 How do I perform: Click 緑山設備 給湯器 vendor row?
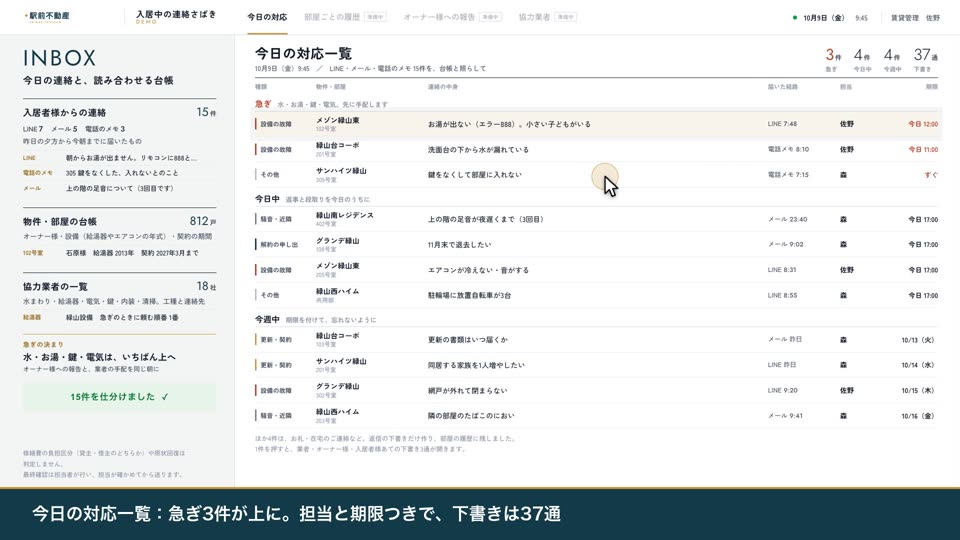tap(119, 318)
